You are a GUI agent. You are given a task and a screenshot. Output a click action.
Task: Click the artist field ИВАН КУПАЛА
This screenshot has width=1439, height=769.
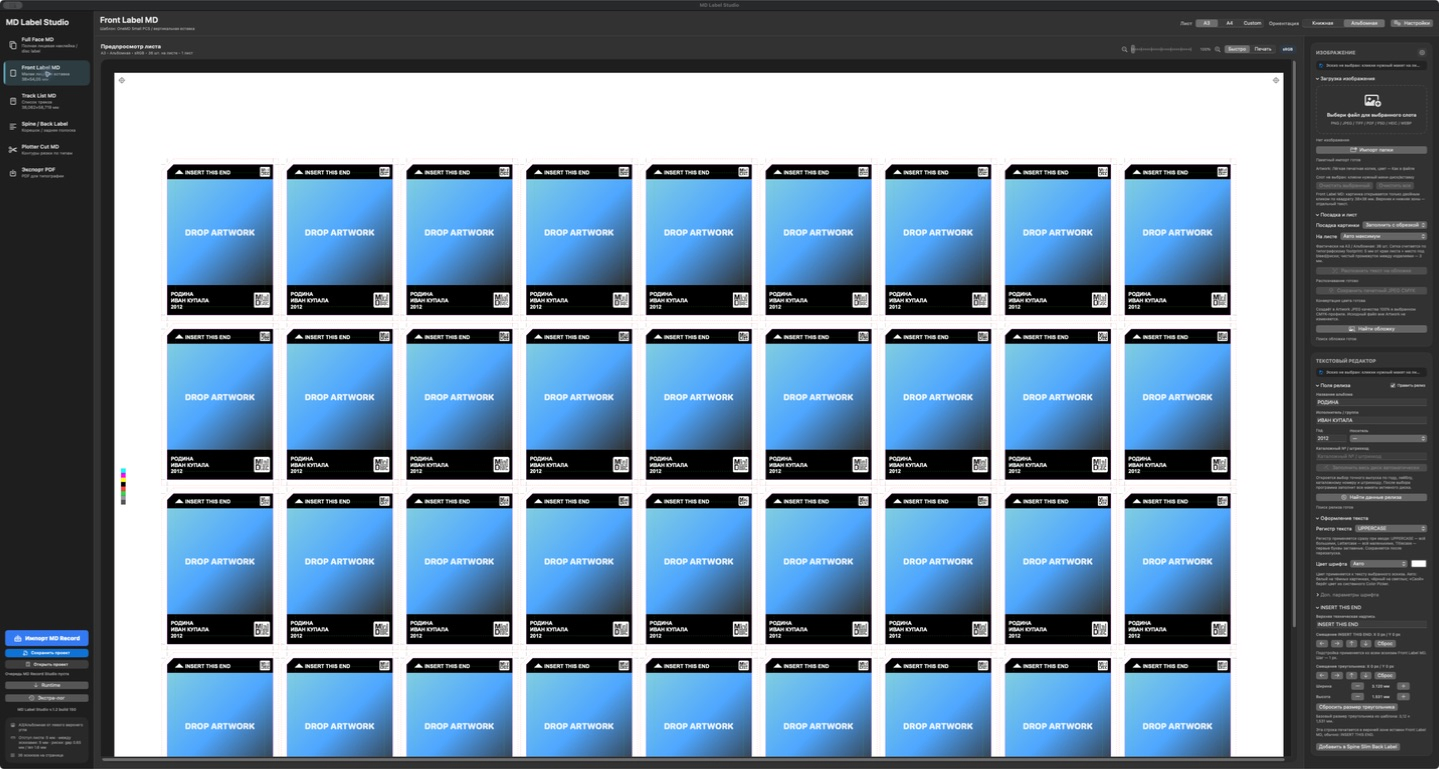[1371, 420]
